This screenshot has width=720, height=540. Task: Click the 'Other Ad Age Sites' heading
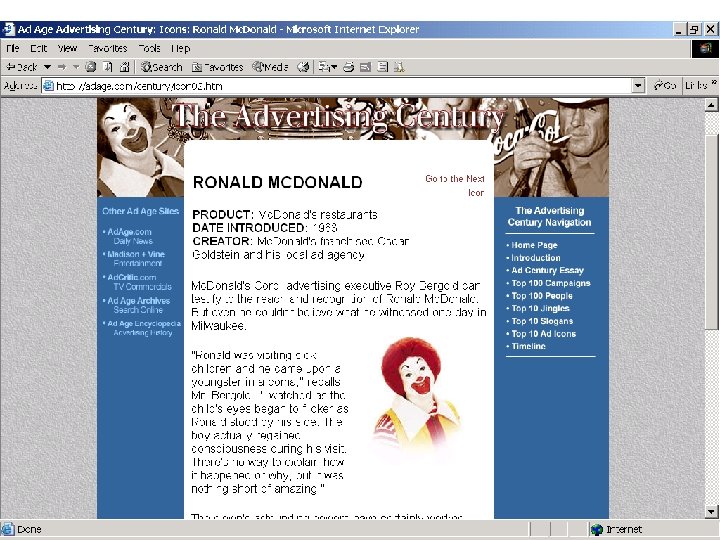click(x=141, y=211)
